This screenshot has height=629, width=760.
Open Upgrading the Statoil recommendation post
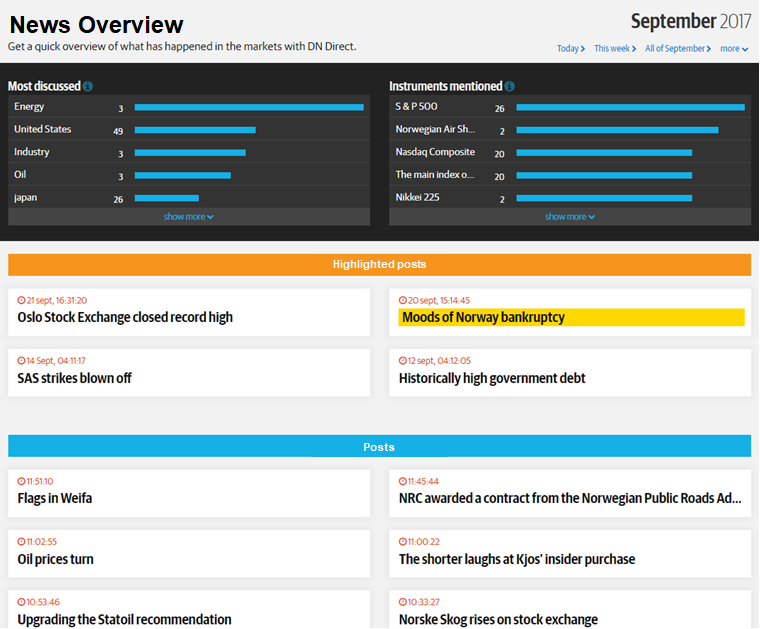125,619
